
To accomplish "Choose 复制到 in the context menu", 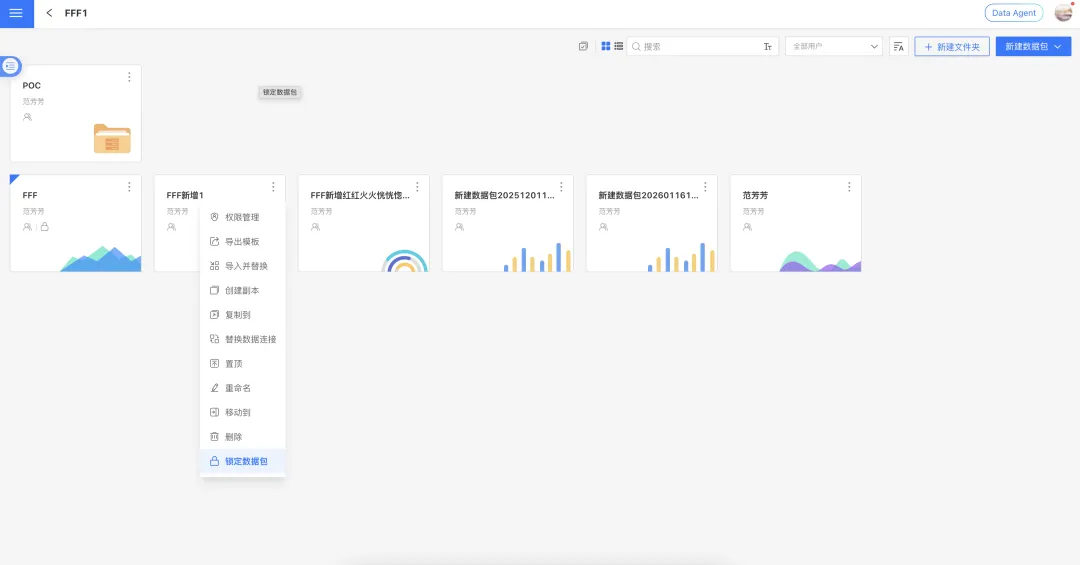I will (242, 315).
